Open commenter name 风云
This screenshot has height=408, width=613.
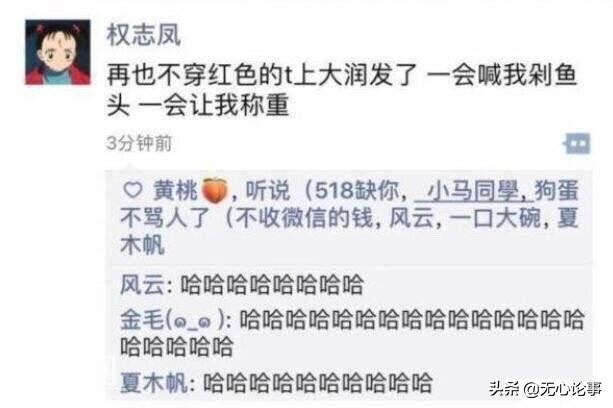pos(142,285)
